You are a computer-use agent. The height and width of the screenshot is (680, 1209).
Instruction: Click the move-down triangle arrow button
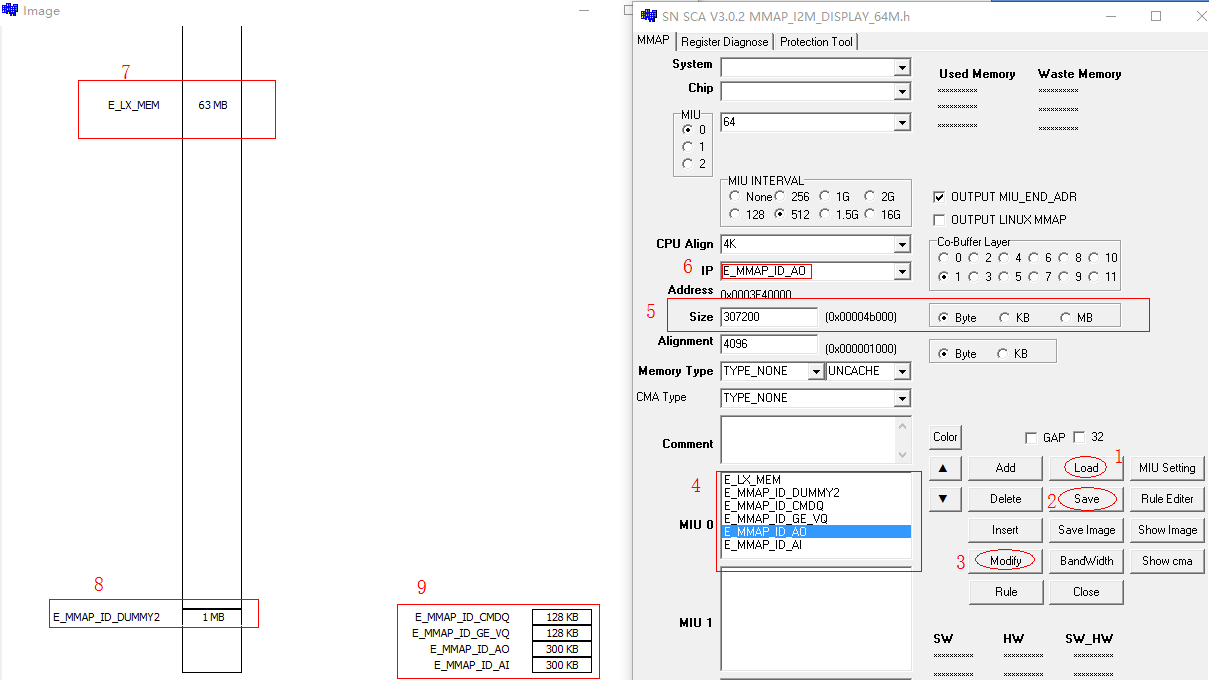point(945,499)
